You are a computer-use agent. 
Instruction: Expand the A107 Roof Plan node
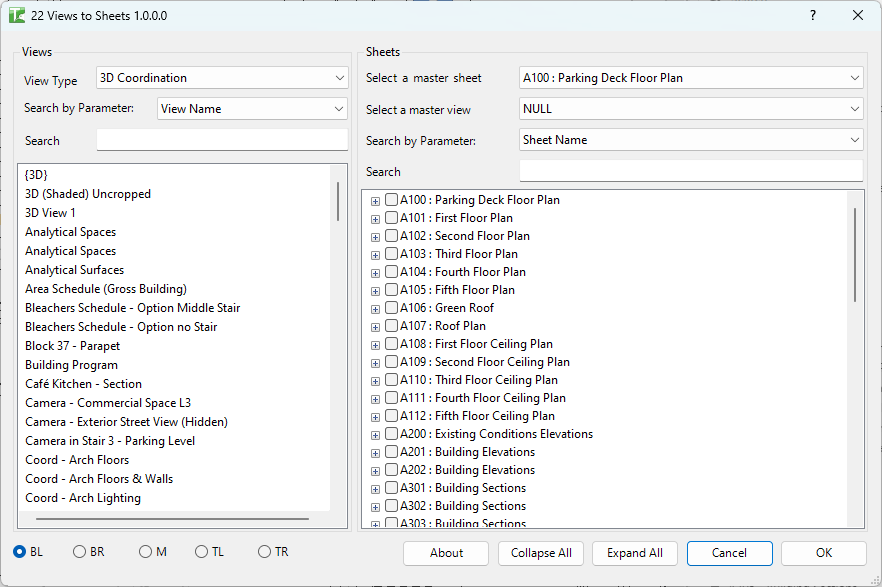(x=375, y=326)
